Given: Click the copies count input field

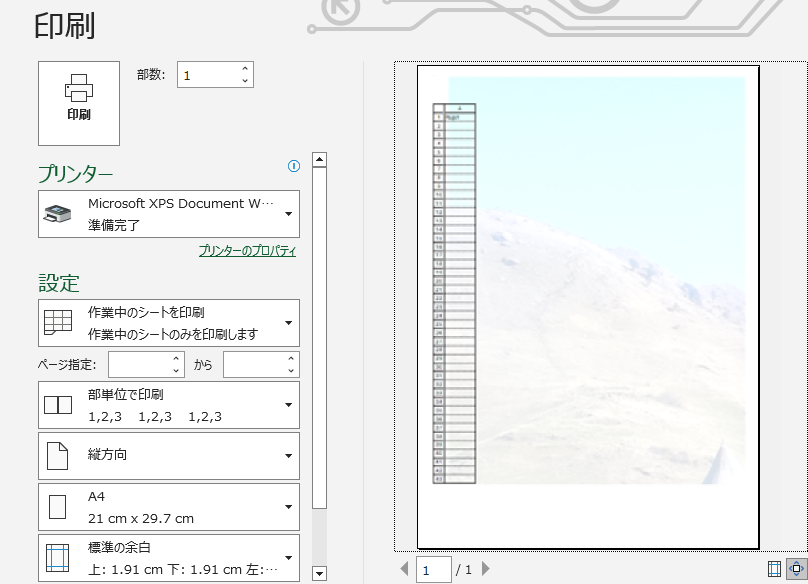Looking at the screenshot, I should pos(207,75).
